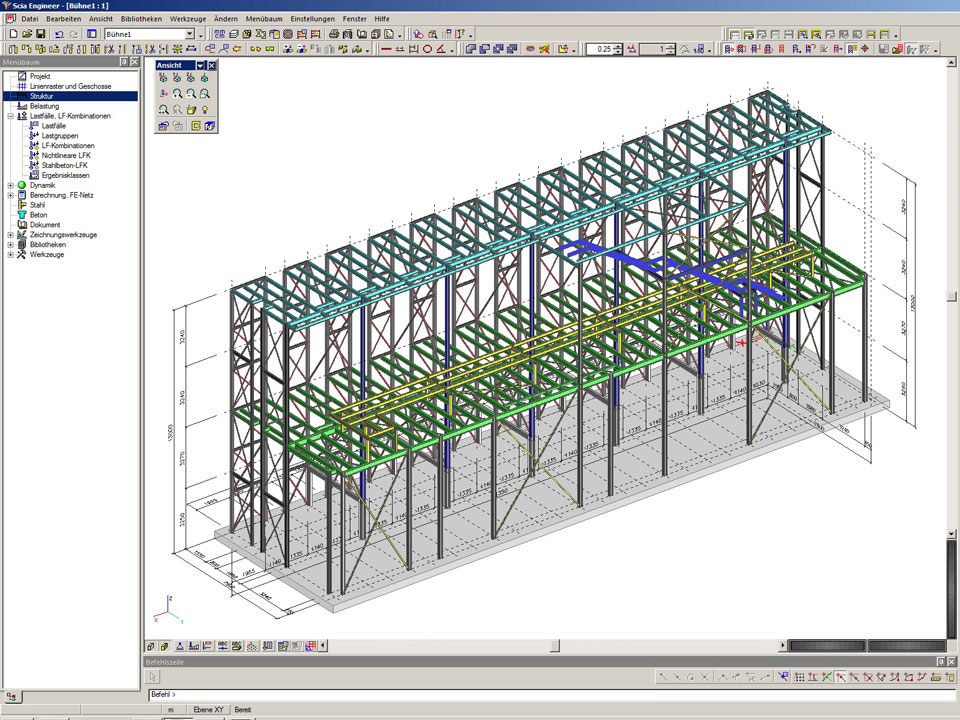Screen dimensions: 960x720
Task: Click the Undo arrow icon
Action: click(x=59, y=34)
